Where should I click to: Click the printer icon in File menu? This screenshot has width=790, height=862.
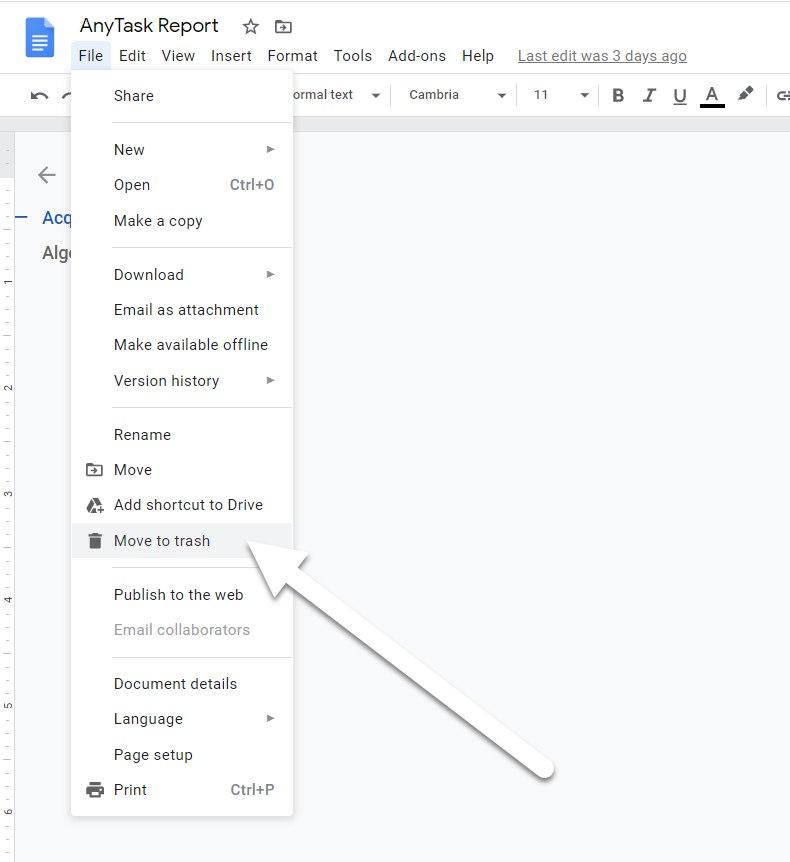[95, 789]
